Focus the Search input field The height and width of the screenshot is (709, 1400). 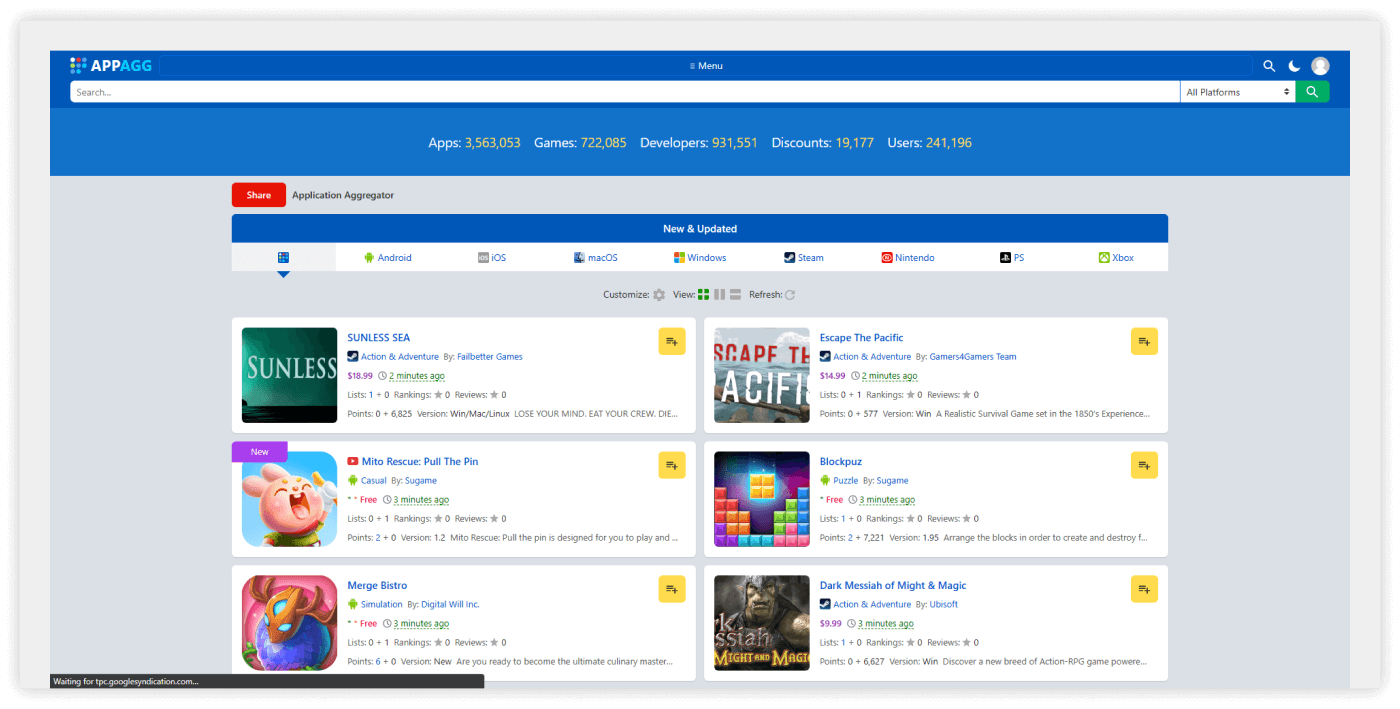tap(625, 92)
